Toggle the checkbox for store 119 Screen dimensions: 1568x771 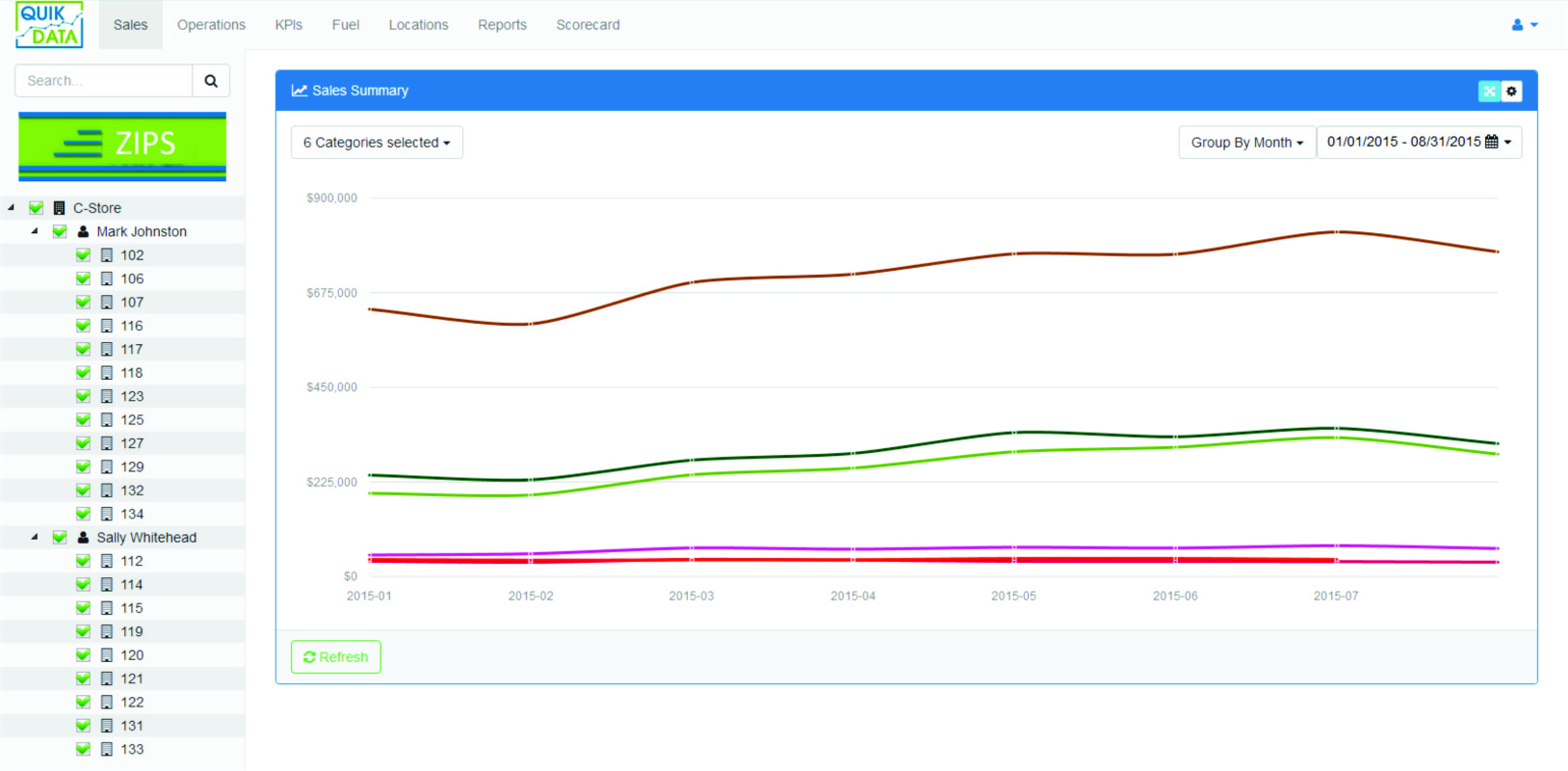tap(84, 632)
